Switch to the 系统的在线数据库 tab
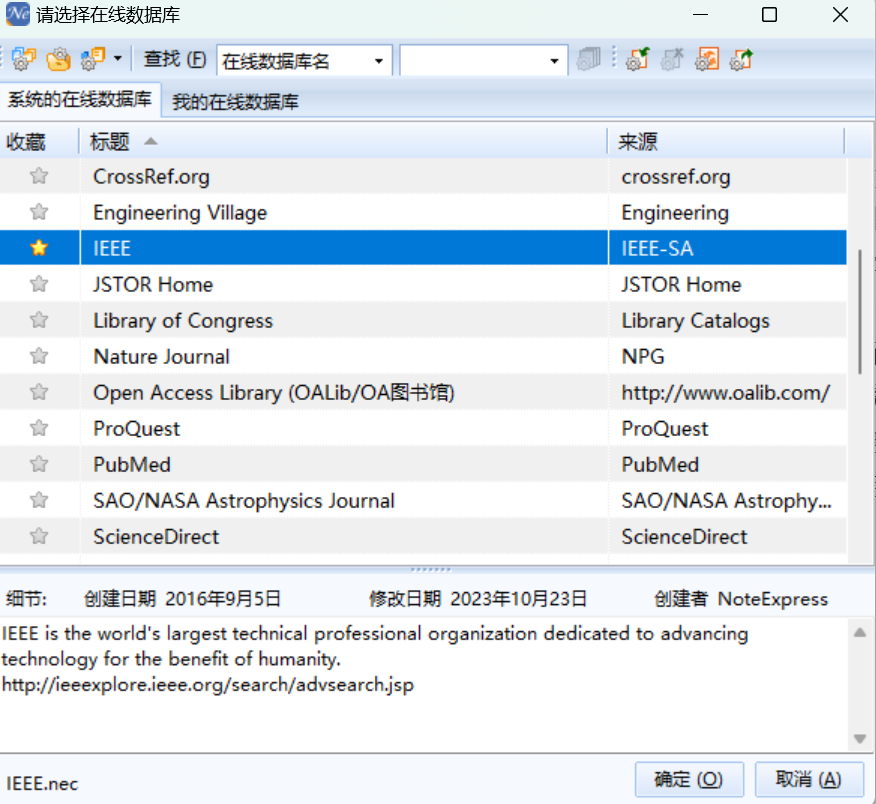876x804 pixels. [80, 100]
